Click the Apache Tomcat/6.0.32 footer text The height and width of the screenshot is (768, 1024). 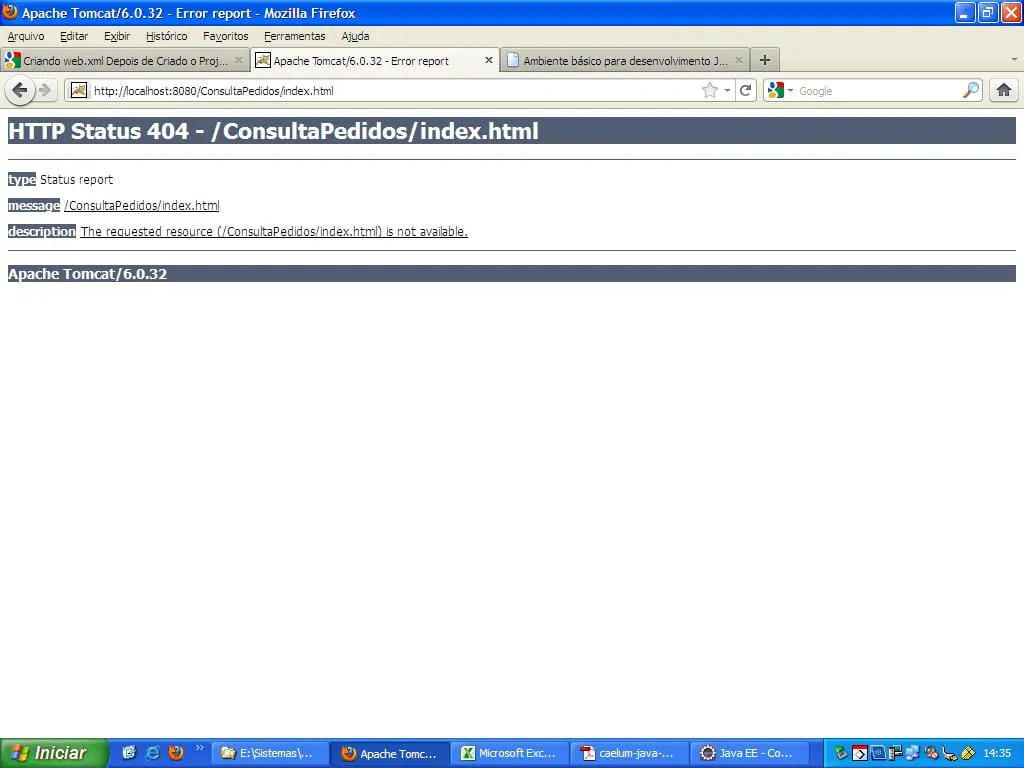88,274
